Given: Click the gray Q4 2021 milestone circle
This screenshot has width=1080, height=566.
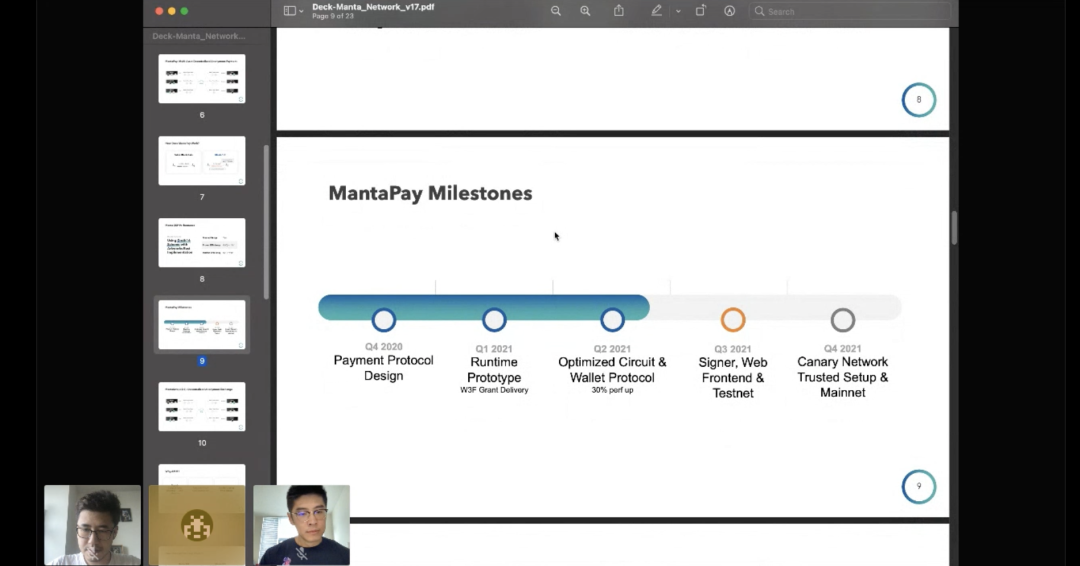Looking at the screenshot, I should tap(842, 319).
